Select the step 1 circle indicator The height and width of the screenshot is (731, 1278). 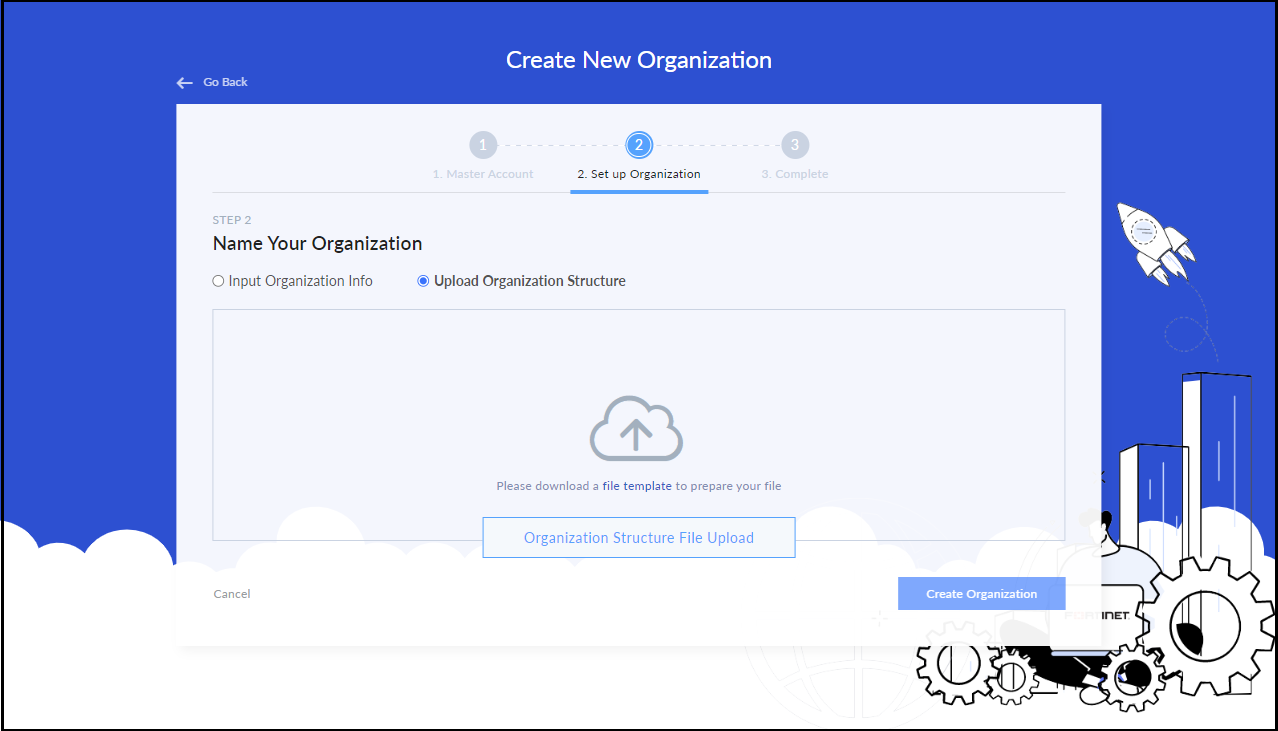(483, 144)
